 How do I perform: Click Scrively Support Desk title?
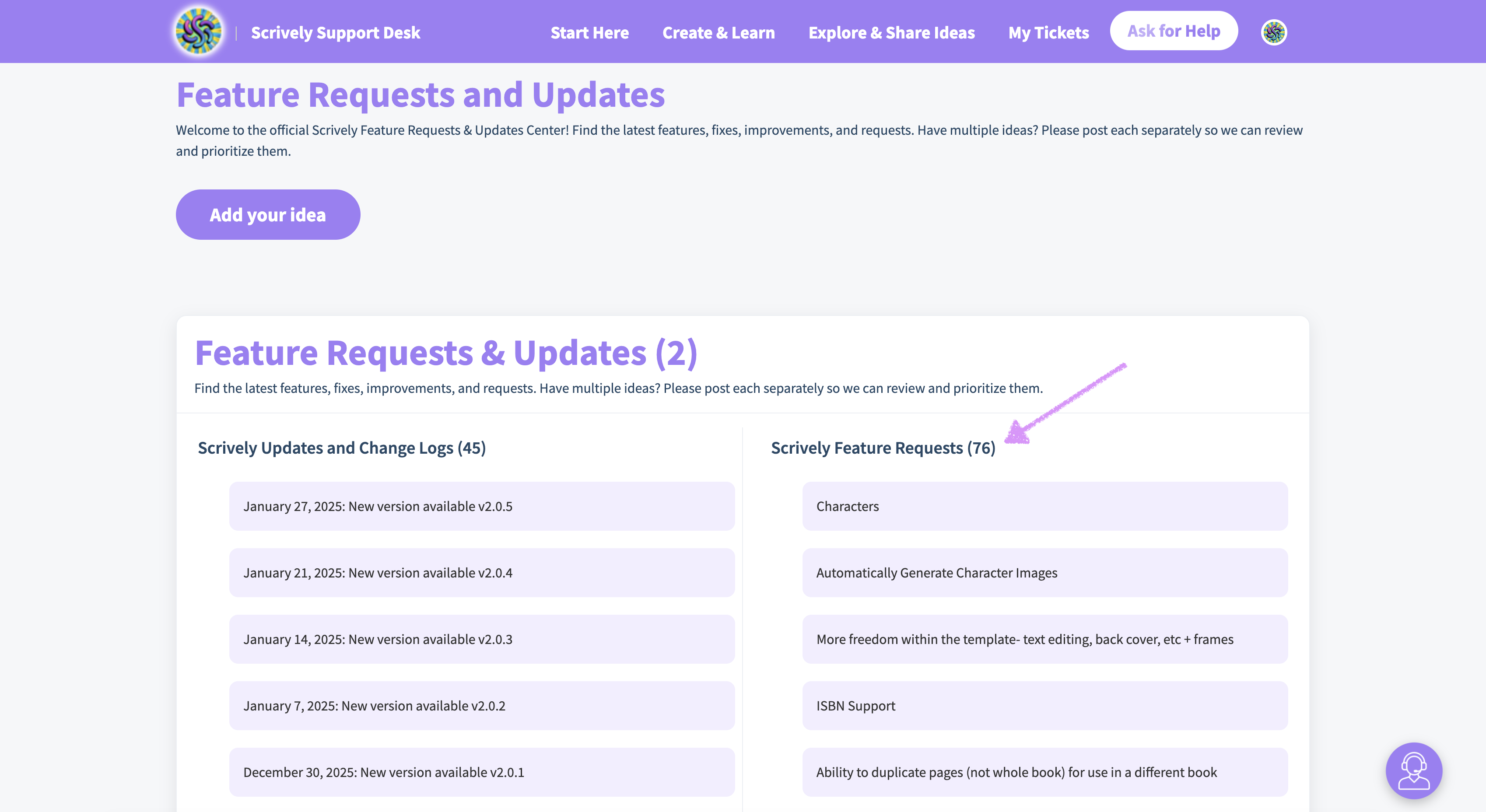tap(335, 33)
